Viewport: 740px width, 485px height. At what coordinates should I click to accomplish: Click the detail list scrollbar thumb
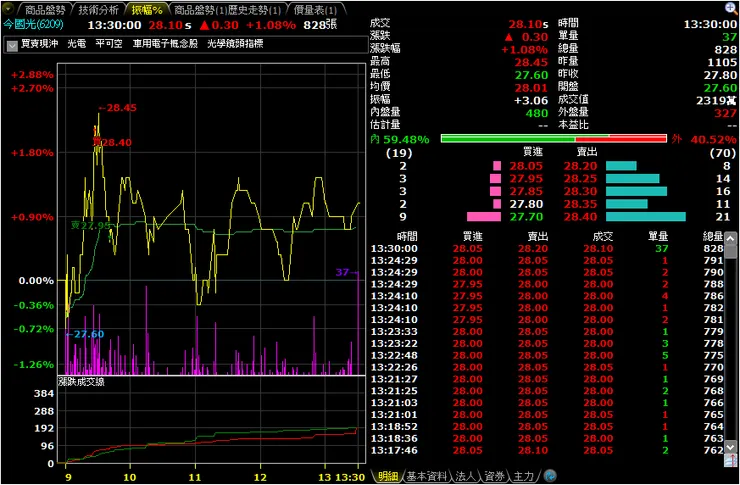click(730, 252)
